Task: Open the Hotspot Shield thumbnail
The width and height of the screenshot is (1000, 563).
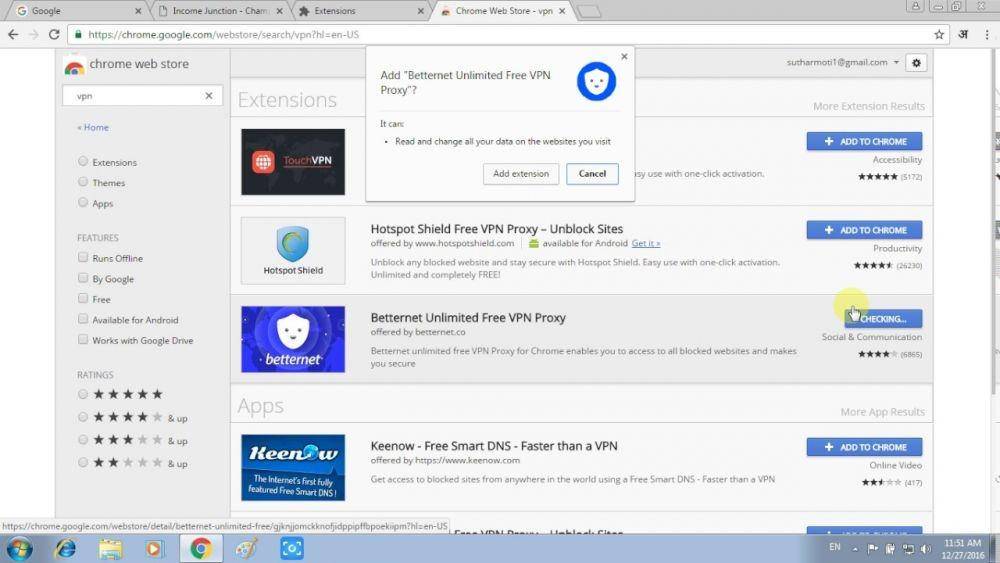Action: tap(293, 251)
